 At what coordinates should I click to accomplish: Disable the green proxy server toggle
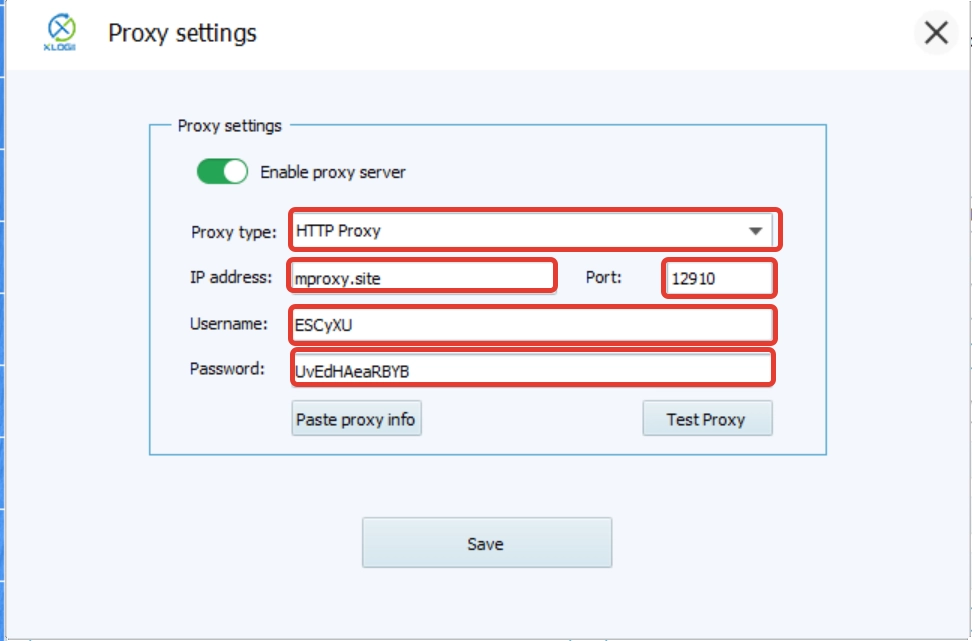click(x=224, y=171)
